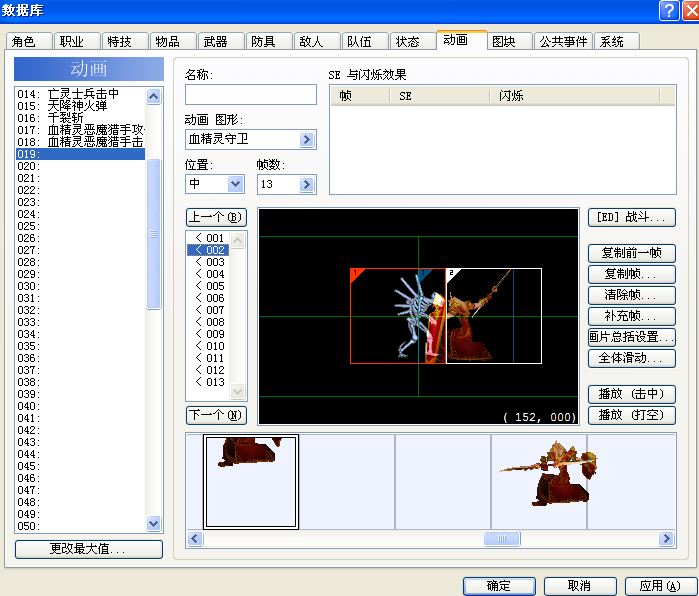Image resolution: width=699 pixels, height=596 pixels.
Task: Click the 名称 text field
Action: [251, 95]
